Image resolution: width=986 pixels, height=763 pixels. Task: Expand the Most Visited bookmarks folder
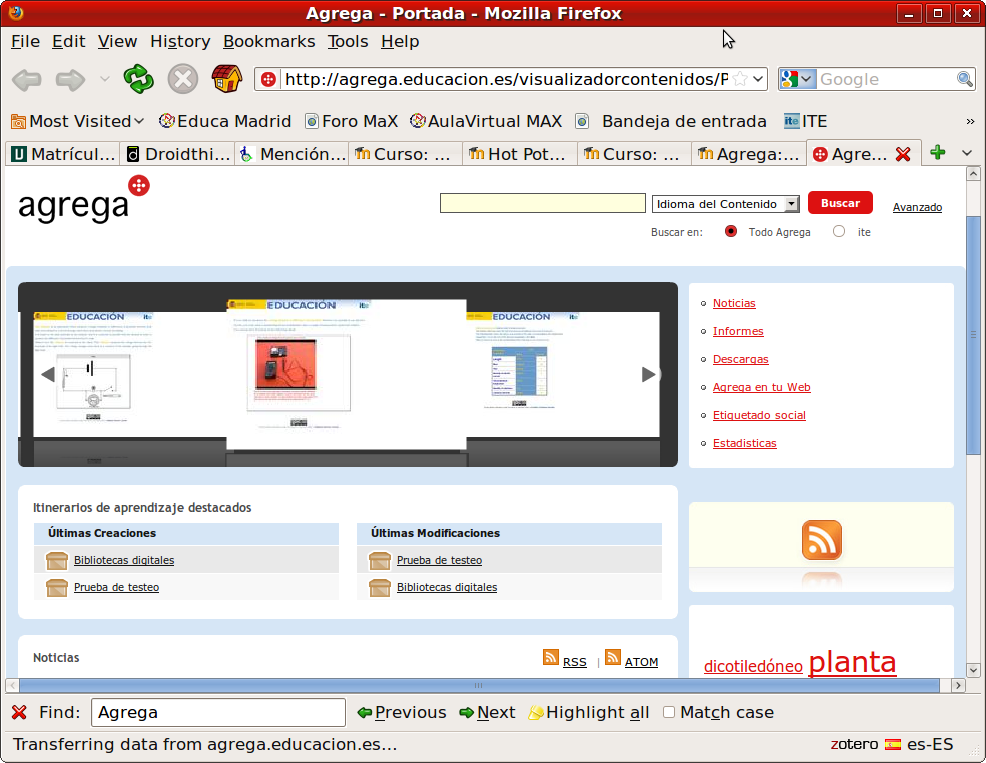78,121
